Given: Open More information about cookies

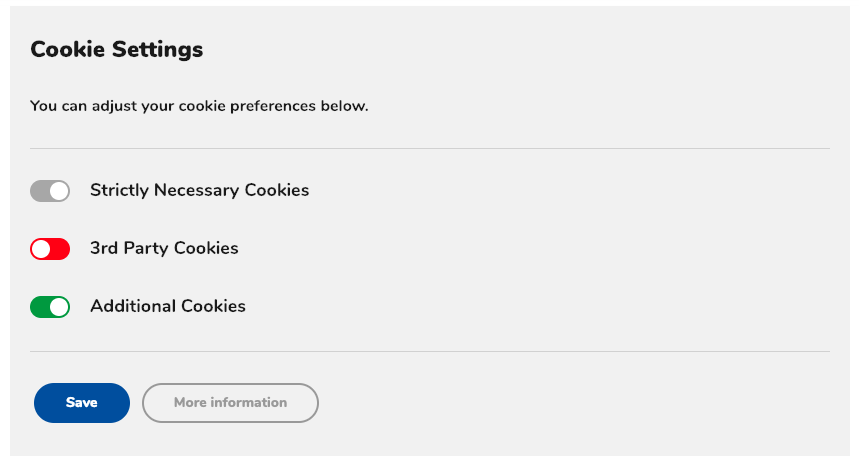Looking at the screenshot, I should click(230, 403).
